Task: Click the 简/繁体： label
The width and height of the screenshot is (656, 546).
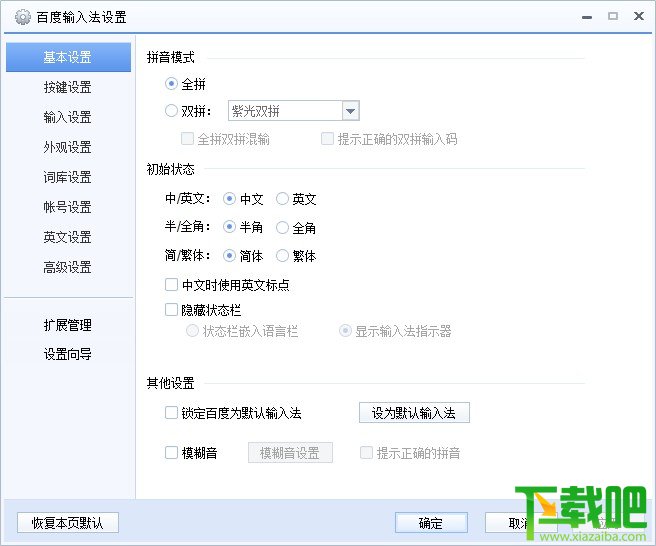Action: click(x=188, y=255)
